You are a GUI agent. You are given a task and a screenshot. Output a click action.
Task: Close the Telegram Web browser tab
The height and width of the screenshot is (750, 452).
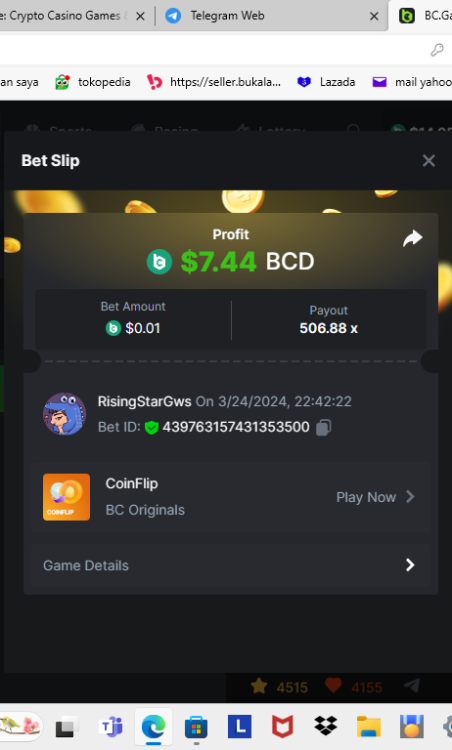[374, 16]
